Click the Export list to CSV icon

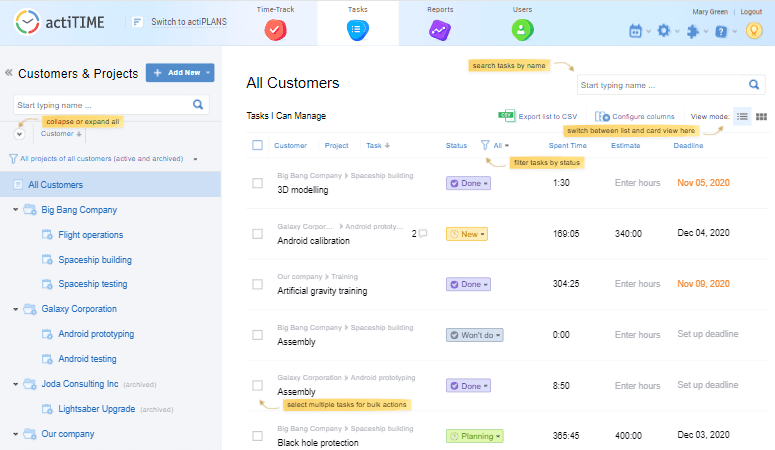pos(506,116)
